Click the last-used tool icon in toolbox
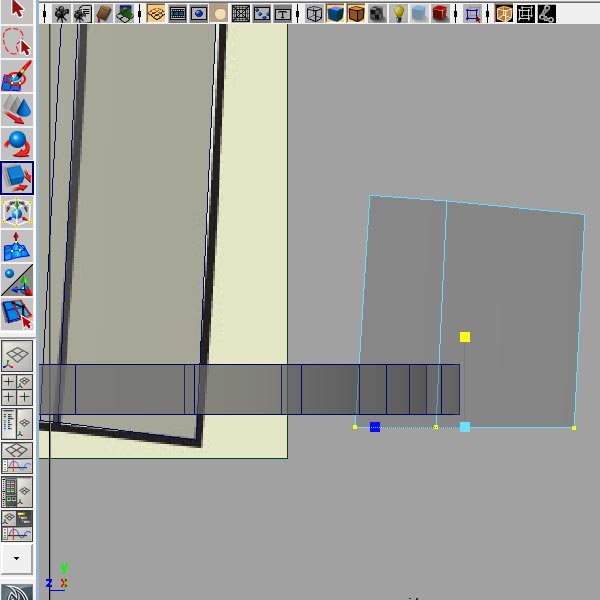 tap(17, 314)
